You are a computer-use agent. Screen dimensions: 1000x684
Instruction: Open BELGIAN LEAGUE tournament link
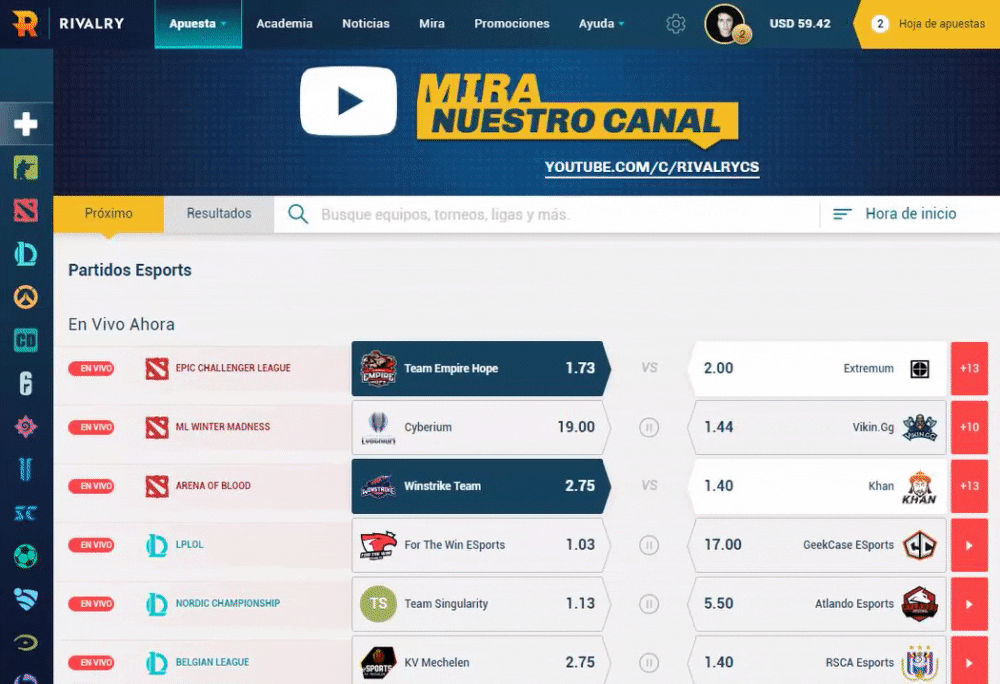[x=212, y=662]
